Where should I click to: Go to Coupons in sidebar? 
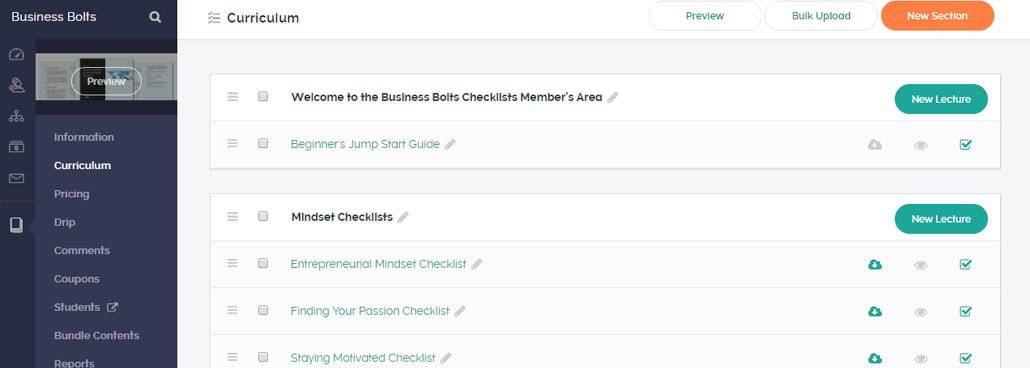point(77,279)
